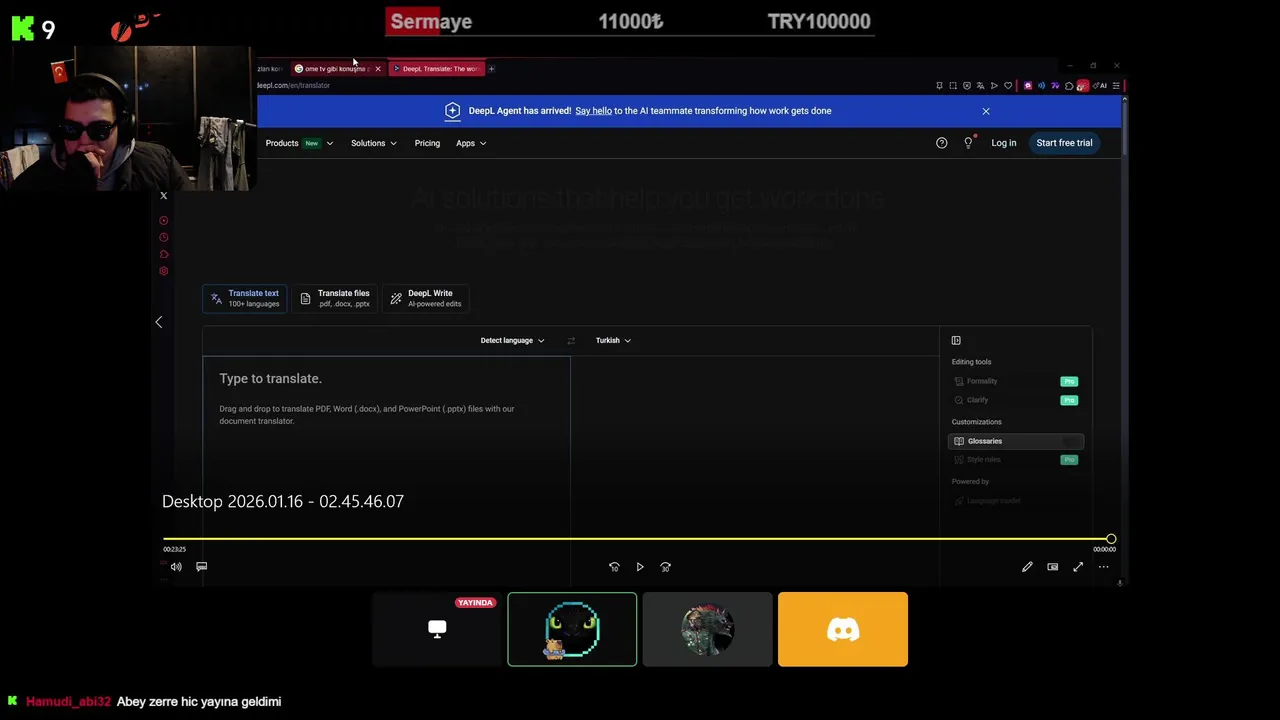
Task: Close the ome tv Google browser tab
Action: tap(378, 69)
